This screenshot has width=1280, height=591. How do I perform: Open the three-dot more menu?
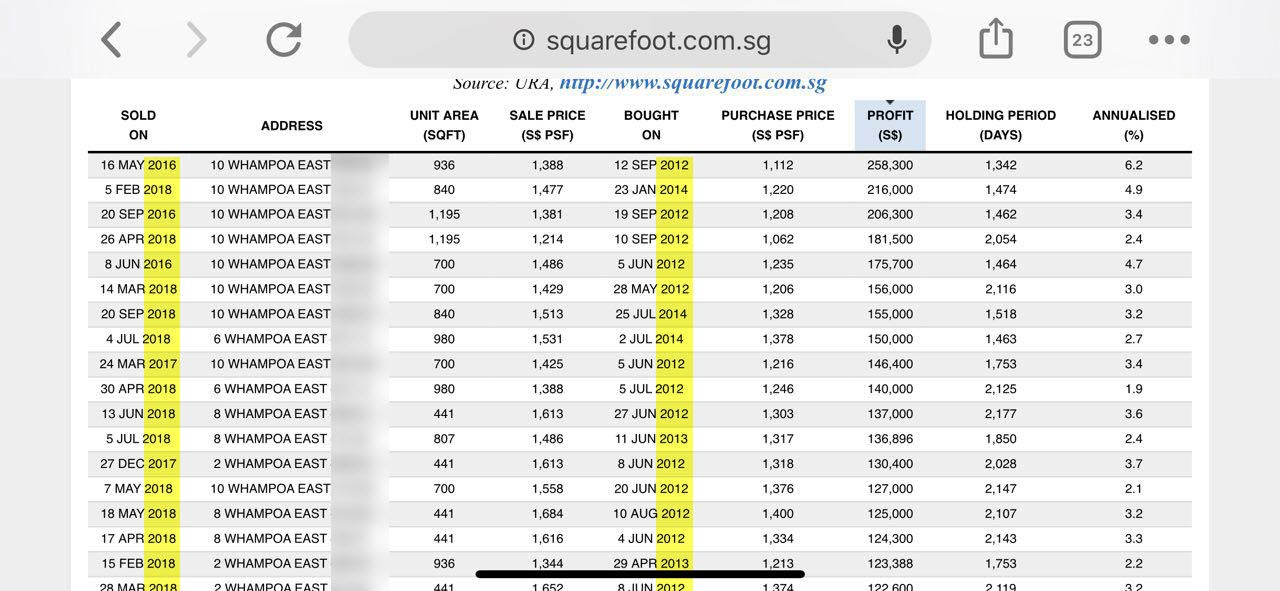(1169, 40)
